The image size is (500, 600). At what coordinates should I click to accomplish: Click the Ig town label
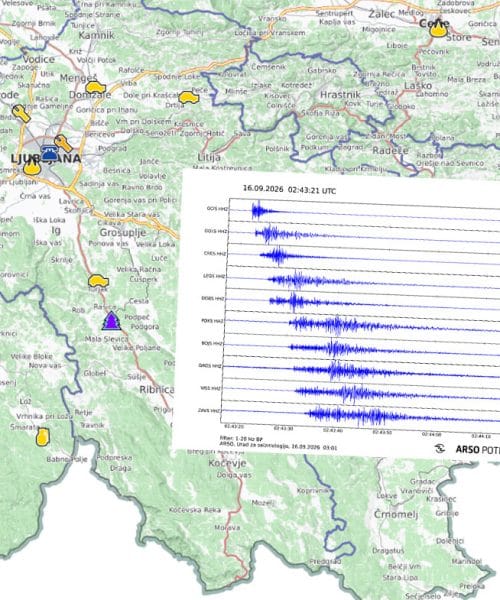click(56, 230)
